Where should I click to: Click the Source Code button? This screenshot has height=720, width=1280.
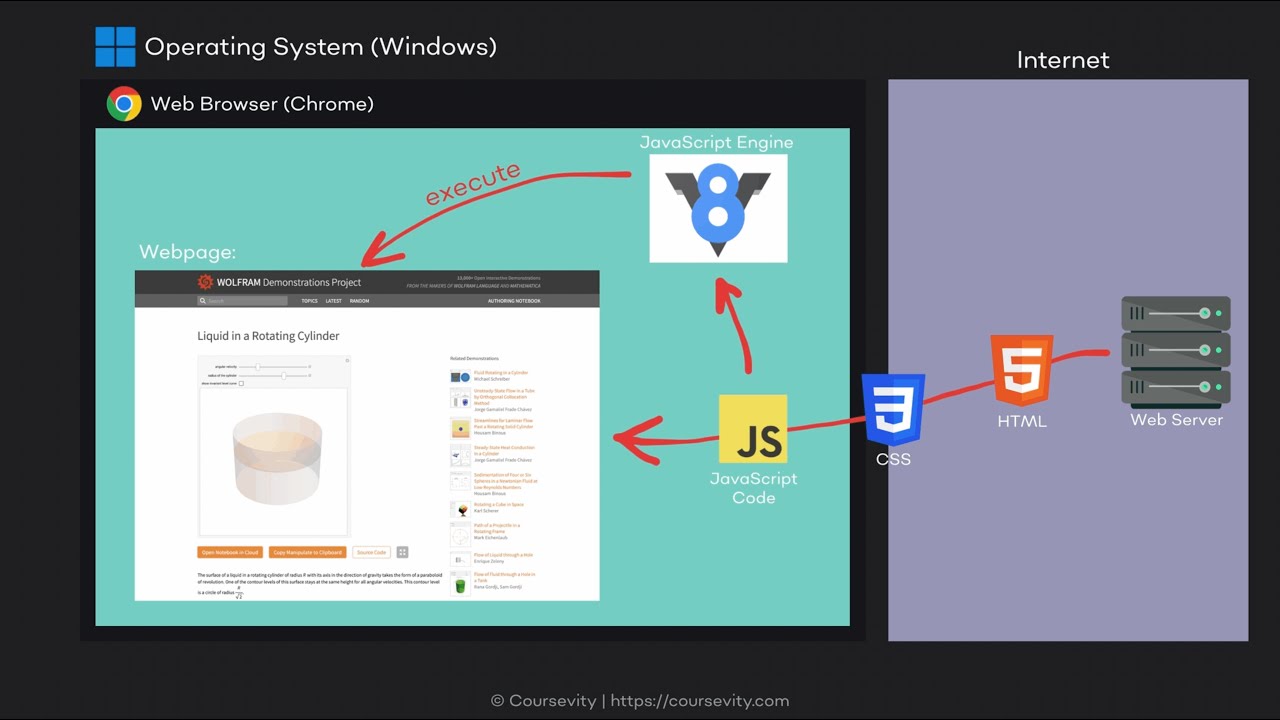click(x=372, y=552)
